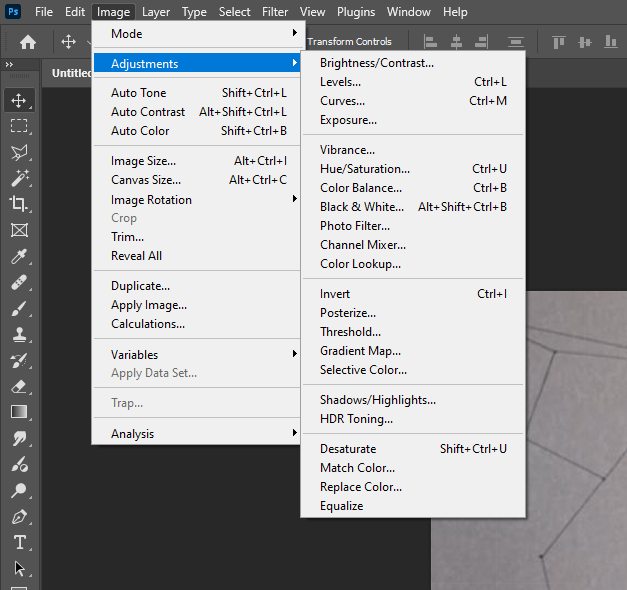The image size is (627, 590).
Task: Choose Canvas Size command
Action: coord(198,180)
